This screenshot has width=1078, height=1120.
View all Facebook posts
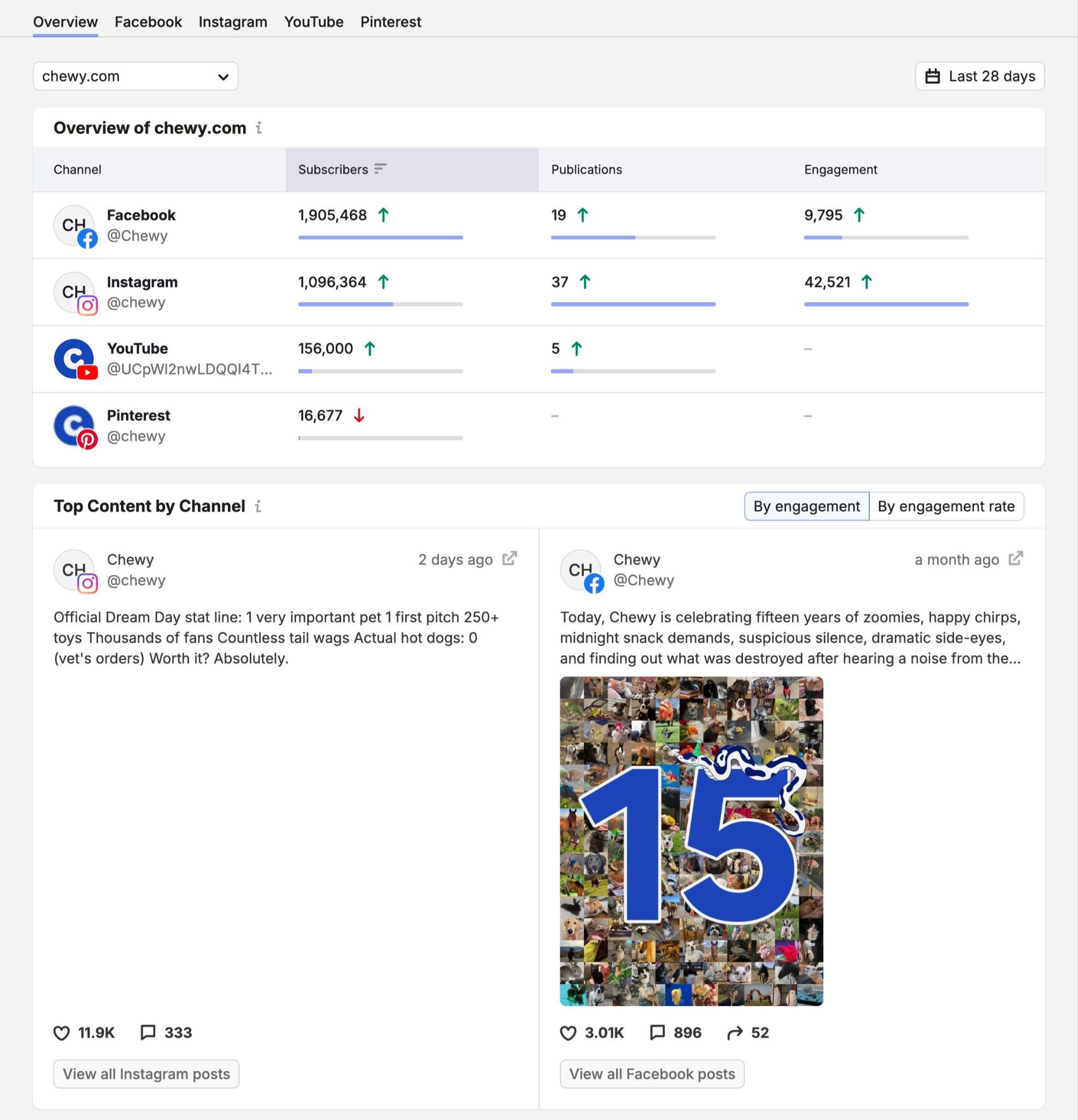(x=652, y=1074)
